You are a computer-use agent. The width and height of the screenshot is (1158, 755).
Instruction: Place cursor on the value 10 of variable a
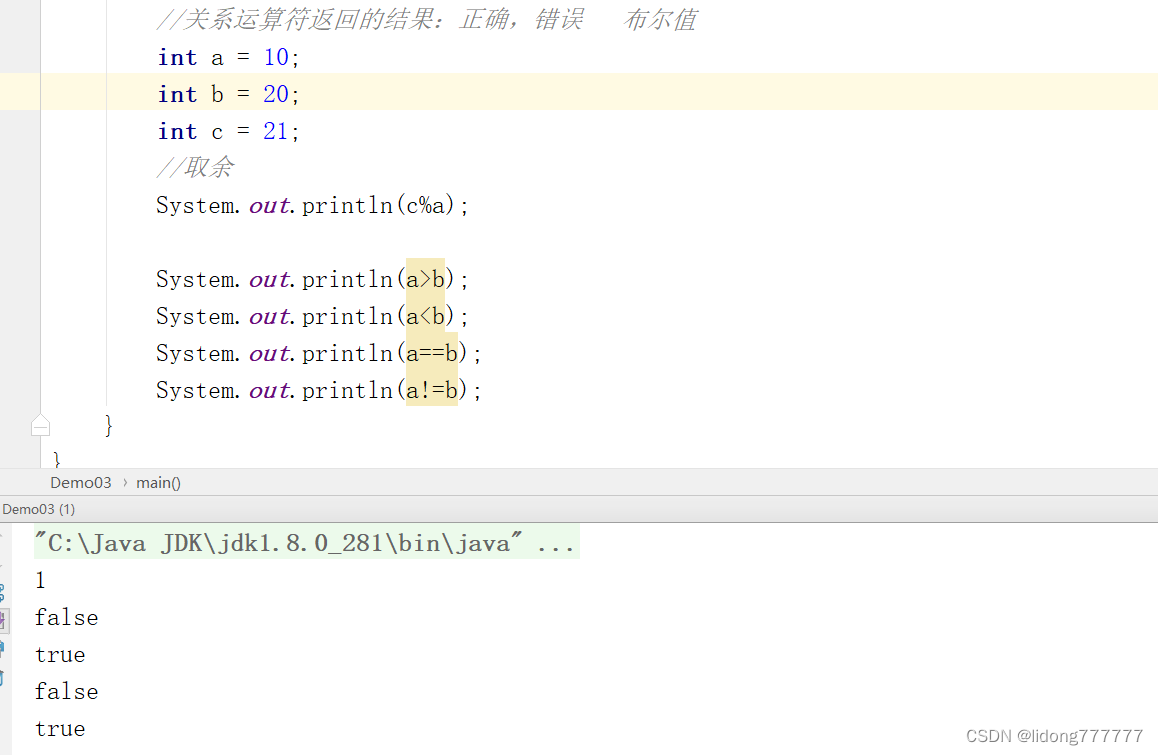click(x=276, y=57)
